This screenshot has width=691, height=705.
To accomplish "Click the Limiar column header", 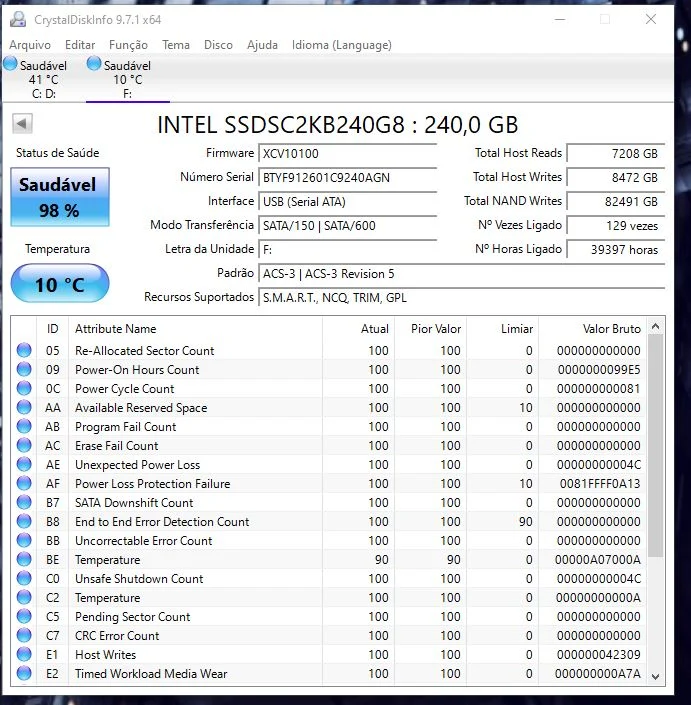I will pos(502,329).
